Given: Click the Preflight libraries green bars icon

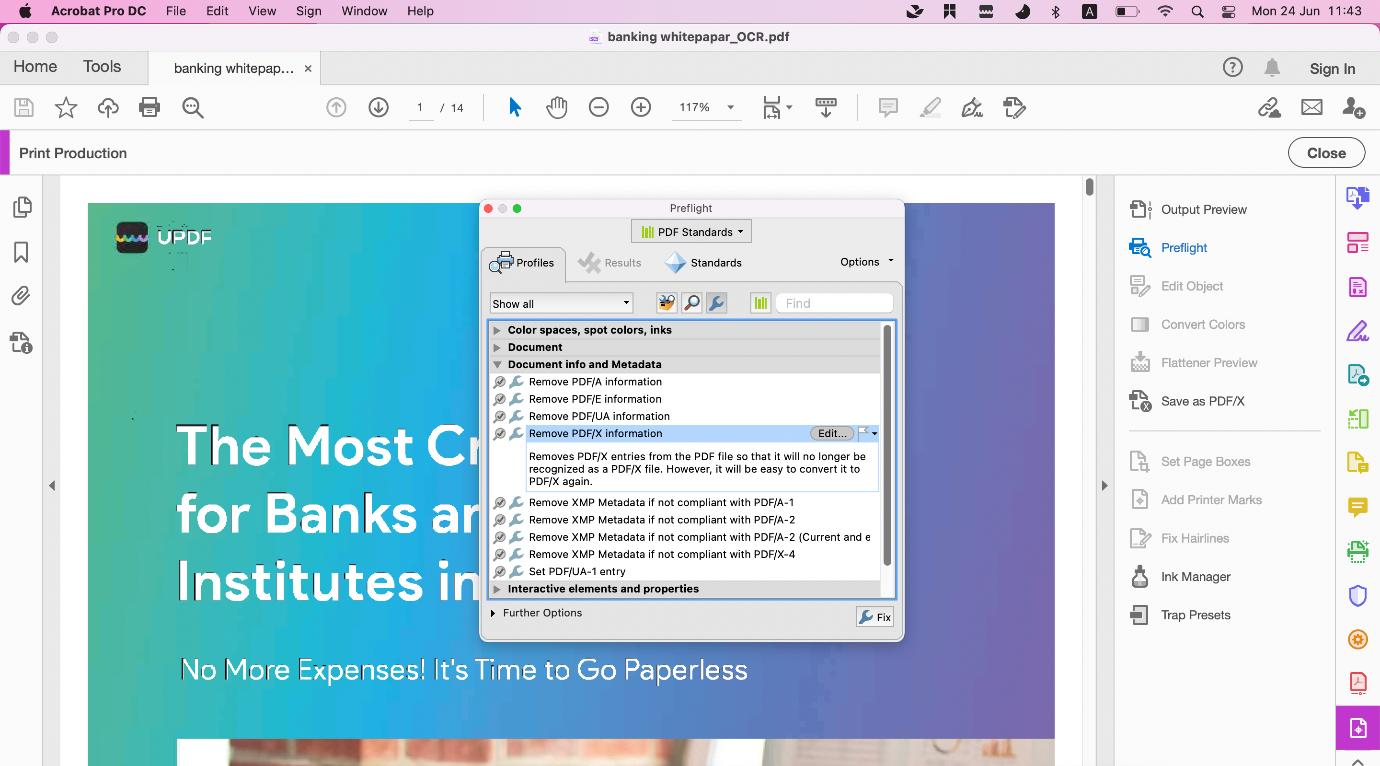Looking at the screenshot, I should click(x=760, y=303).
